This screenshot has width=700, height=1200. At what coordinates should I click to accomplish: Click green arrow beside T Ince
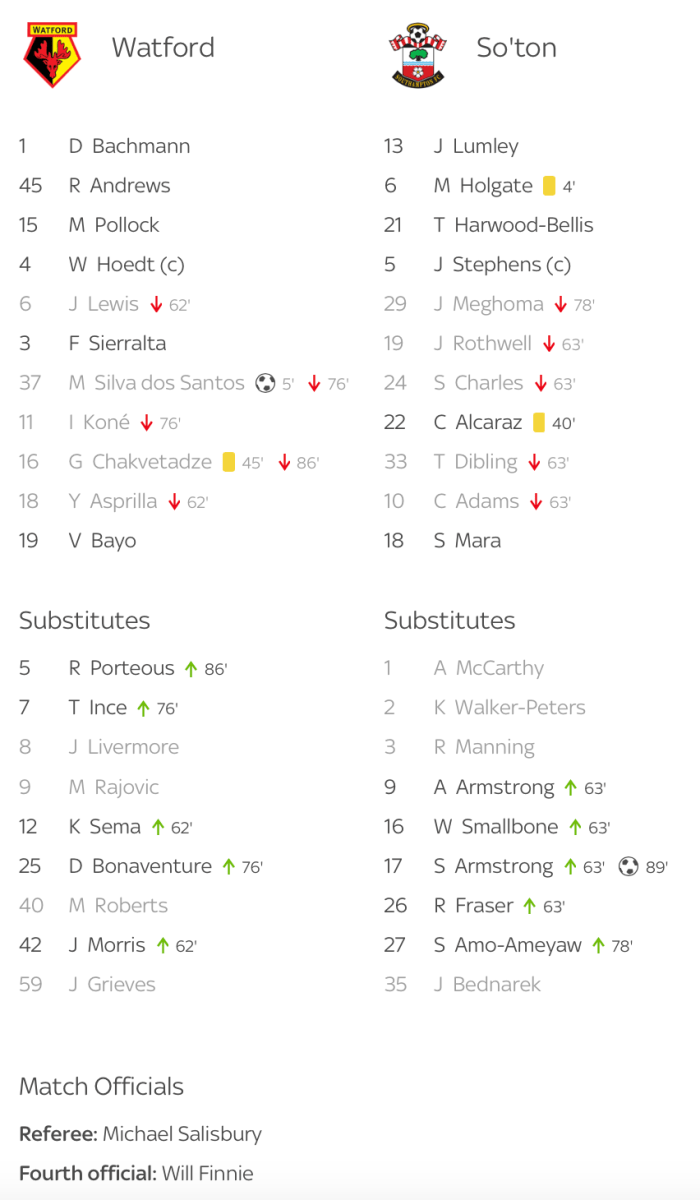pos(143,709)
